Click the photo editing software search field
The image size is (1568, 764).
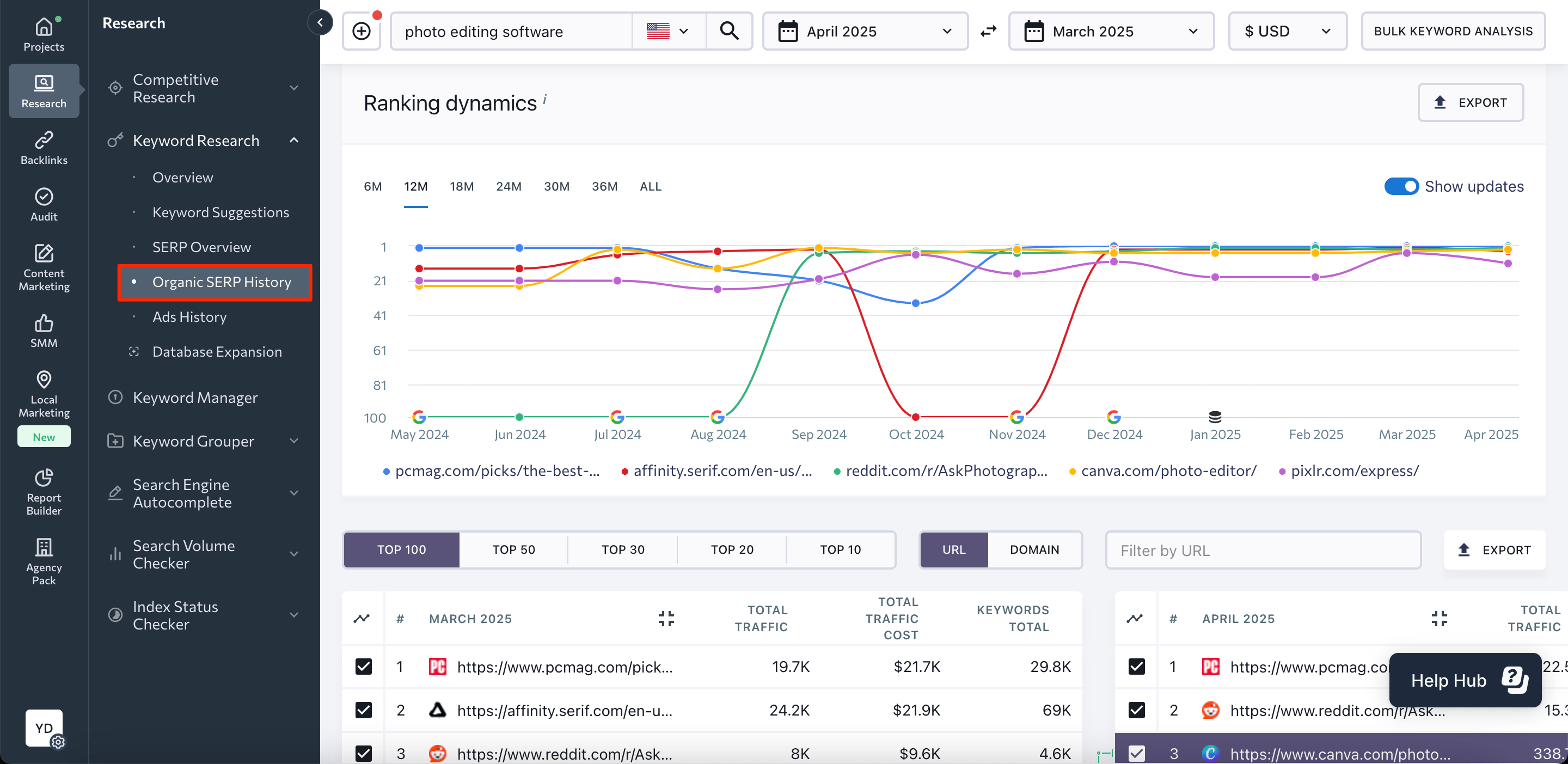pyautogui.click(x=511, y=31)
